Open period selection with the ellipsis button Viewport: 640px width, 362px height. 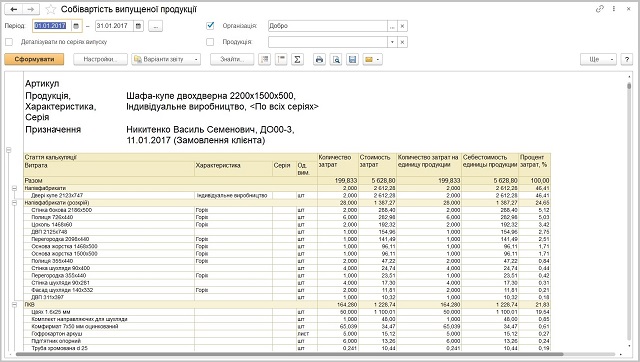tap(155, 26)
